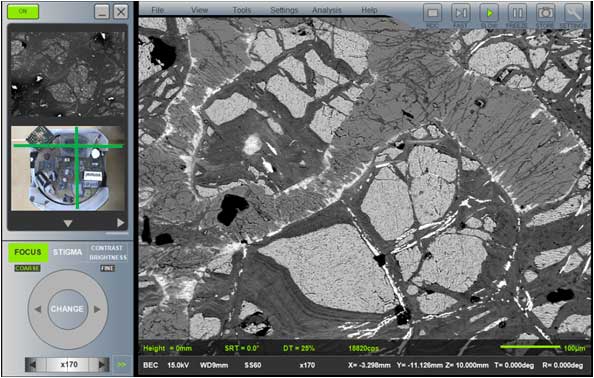Viewport: 594px width, 378px height.
Task: Click the 100µm green scale bar
Action: 530,346
